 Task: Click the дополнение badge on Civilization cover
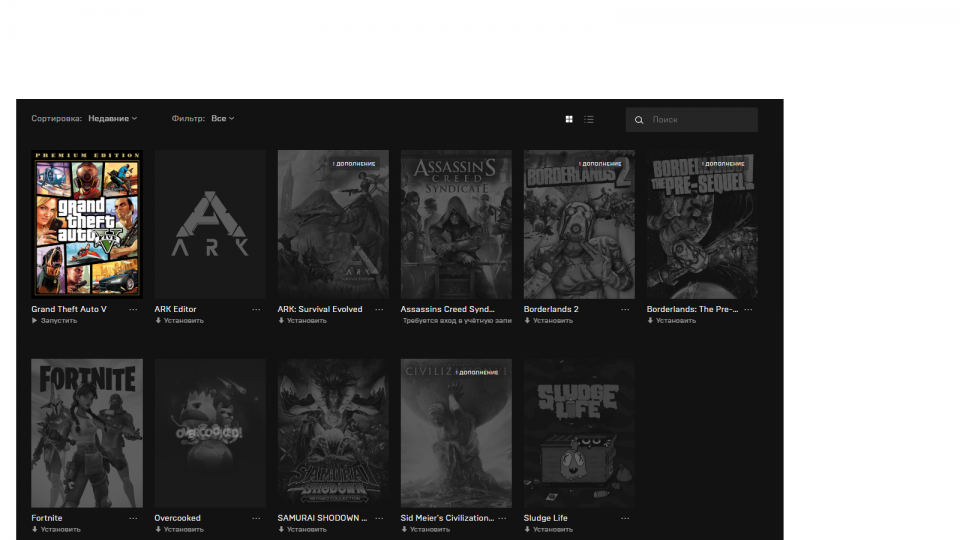477,372
